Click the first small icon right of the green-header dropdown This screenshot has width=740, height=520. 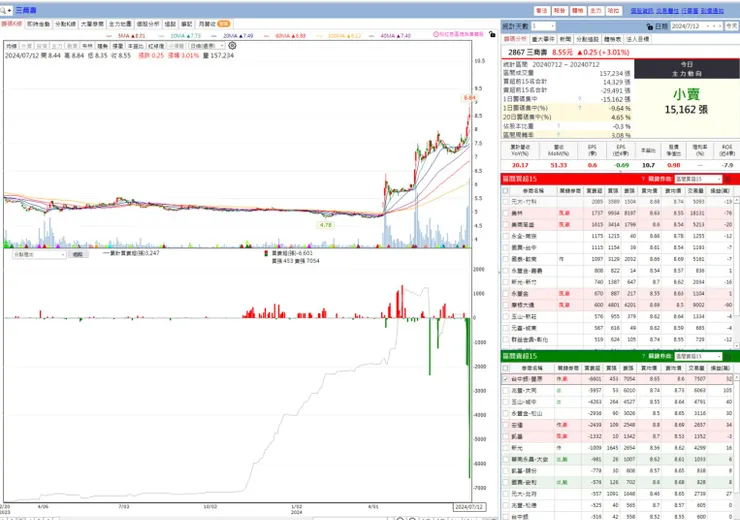click(727, 356)
